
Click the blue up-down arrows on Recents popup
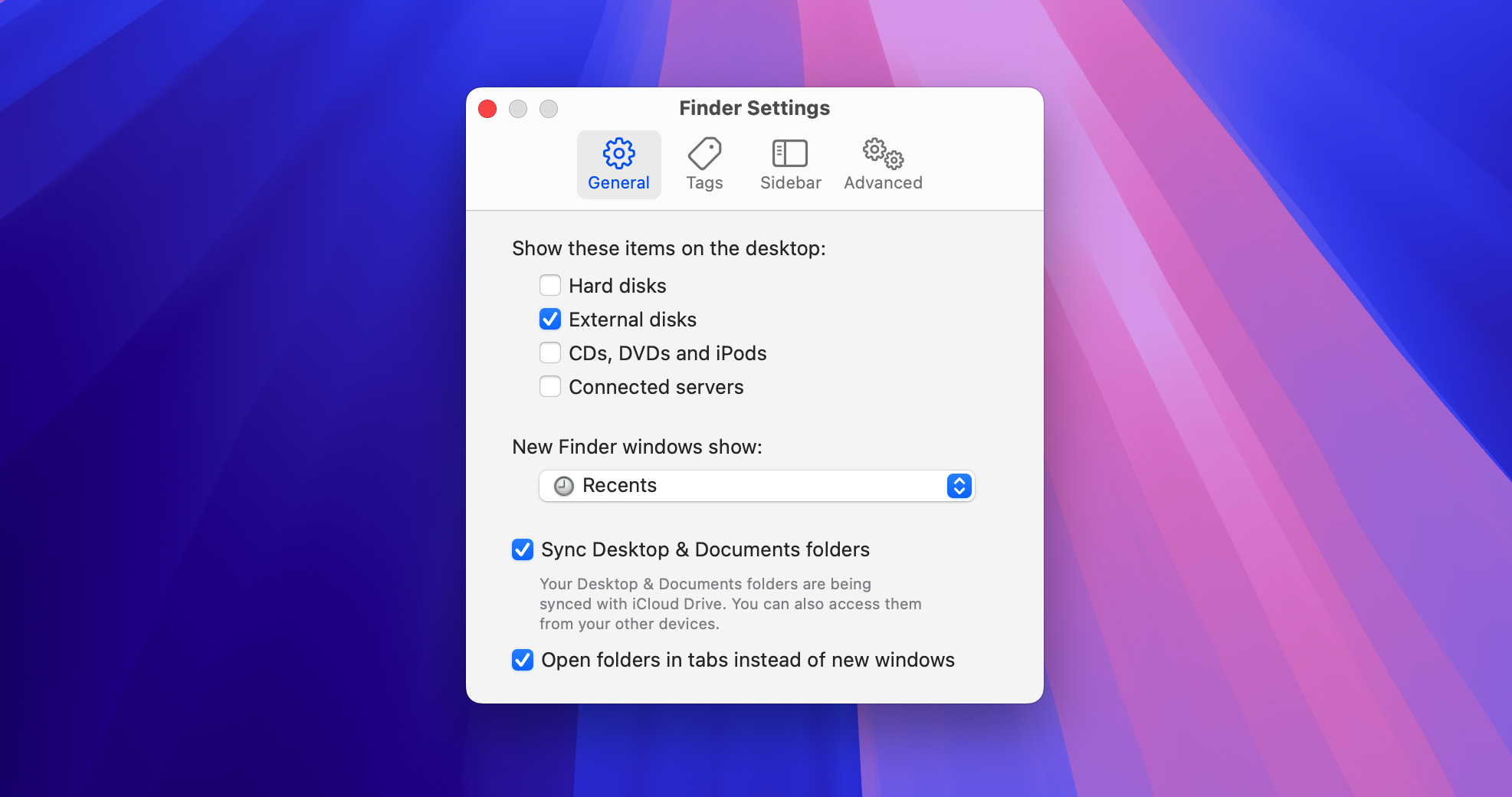(959, 486)
